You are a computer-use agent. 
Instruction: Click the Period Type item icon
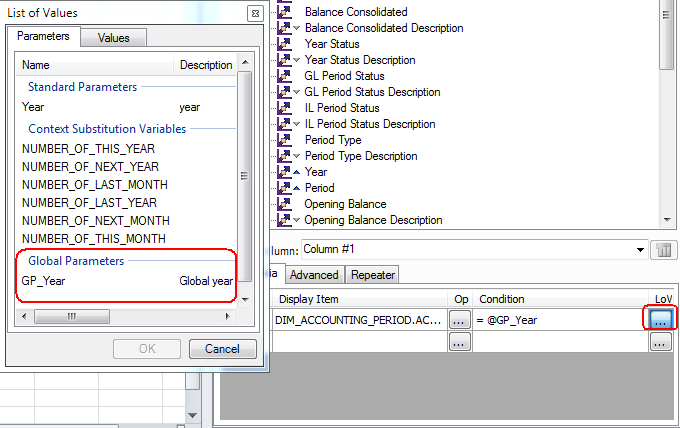click(x=284, y=140)
